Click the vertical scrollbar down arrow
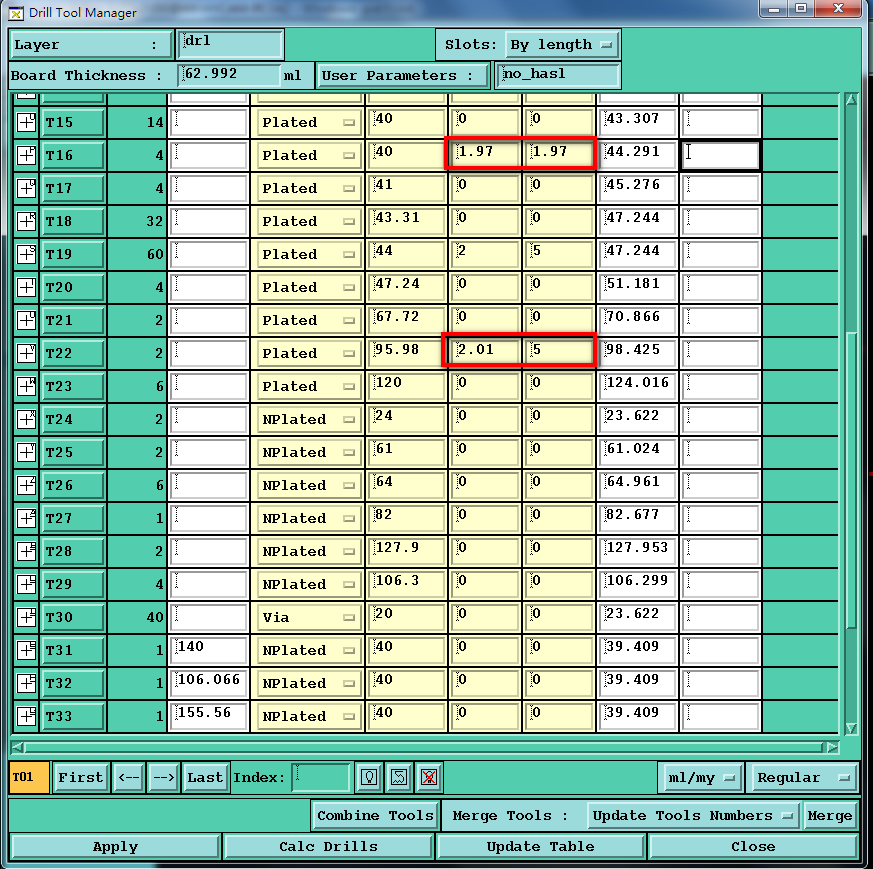This screenshot has height=869, width=873. tap(851, 728)
